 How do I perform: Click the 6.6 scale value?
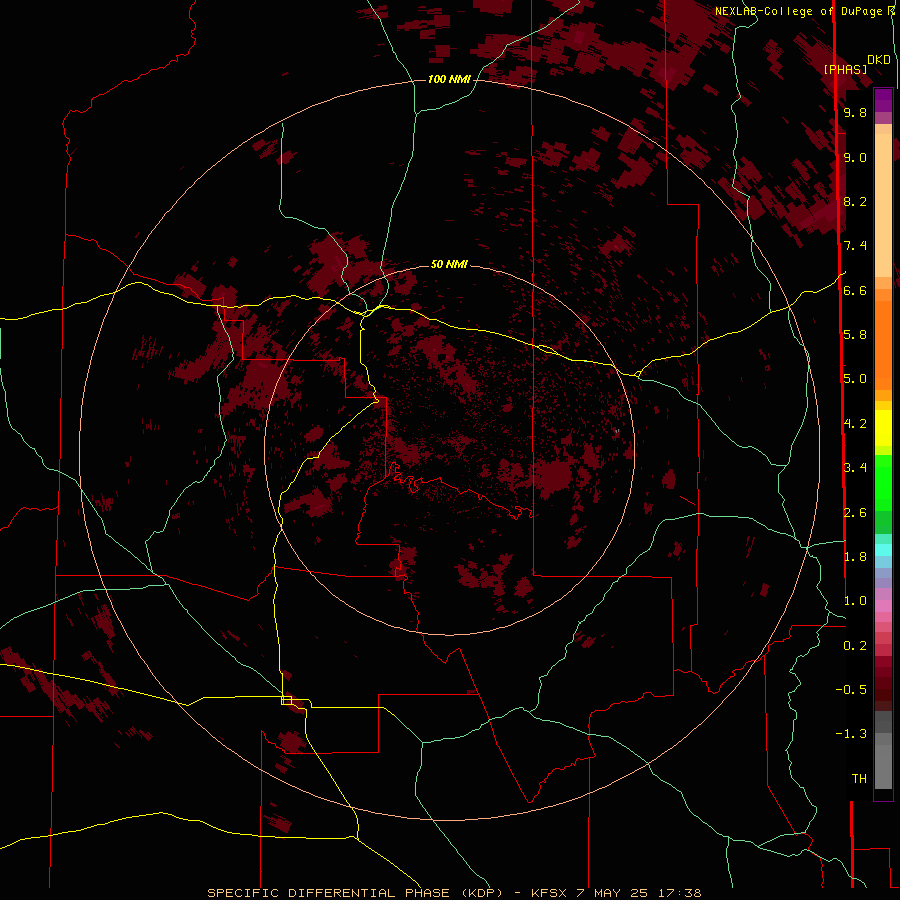point(855,290)
